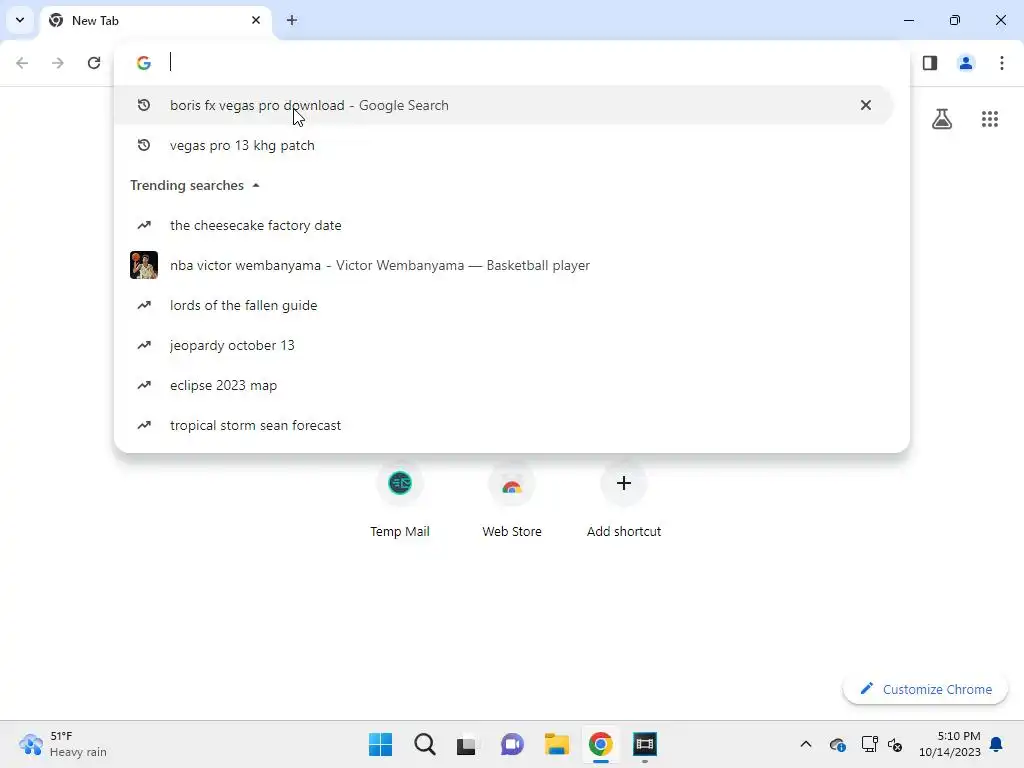Click the trending arrow beside eclipse 2023 map
The image size is (1024, 768).
(x=144, y=385)
